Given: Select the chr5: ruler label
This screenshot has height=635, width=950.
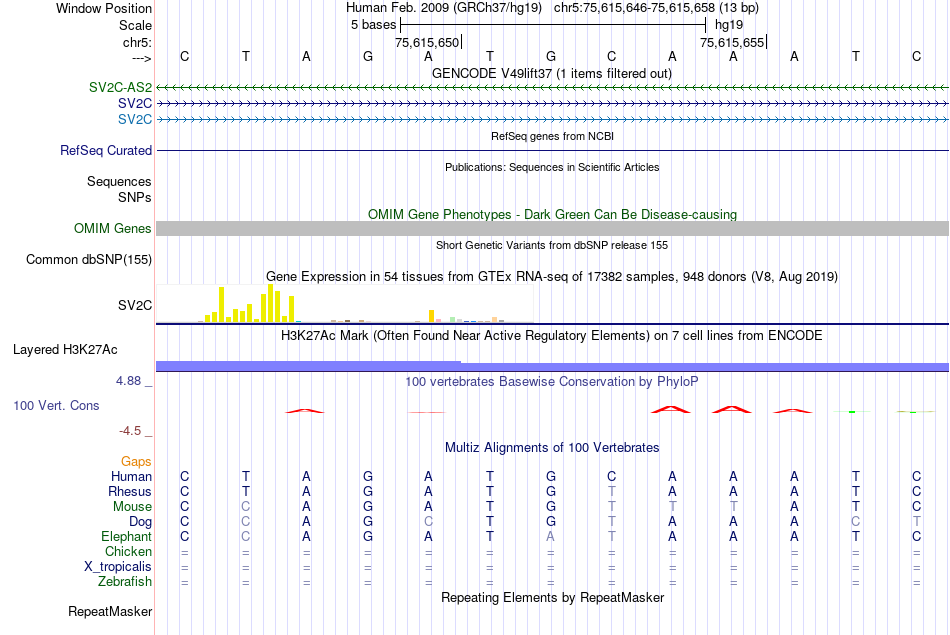Looking at the screenshot, I should pos(137,42).
